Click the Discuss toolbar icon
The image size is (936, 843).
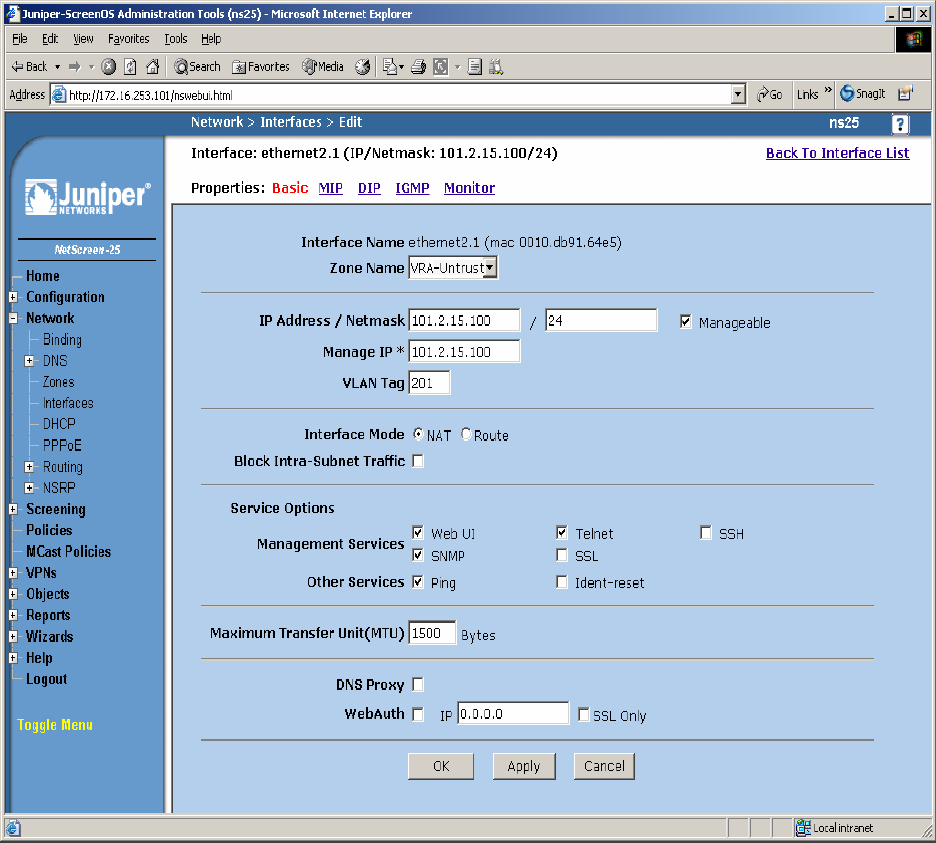pyautogui.click(x=475, y=67)
